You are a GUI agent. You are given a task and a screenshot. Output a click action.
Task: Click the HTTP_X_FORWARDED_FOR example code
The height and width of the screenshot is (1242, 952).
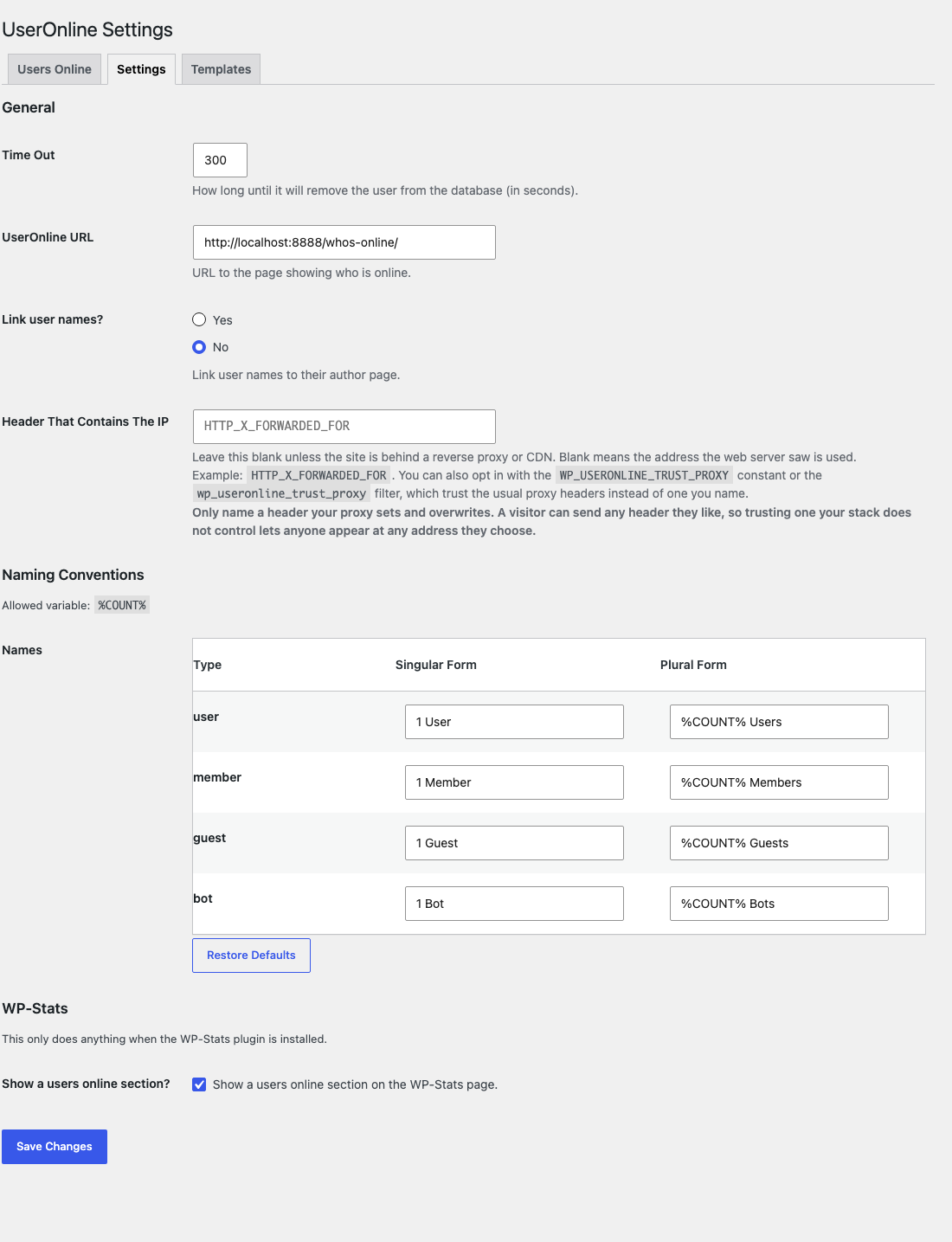318,475
